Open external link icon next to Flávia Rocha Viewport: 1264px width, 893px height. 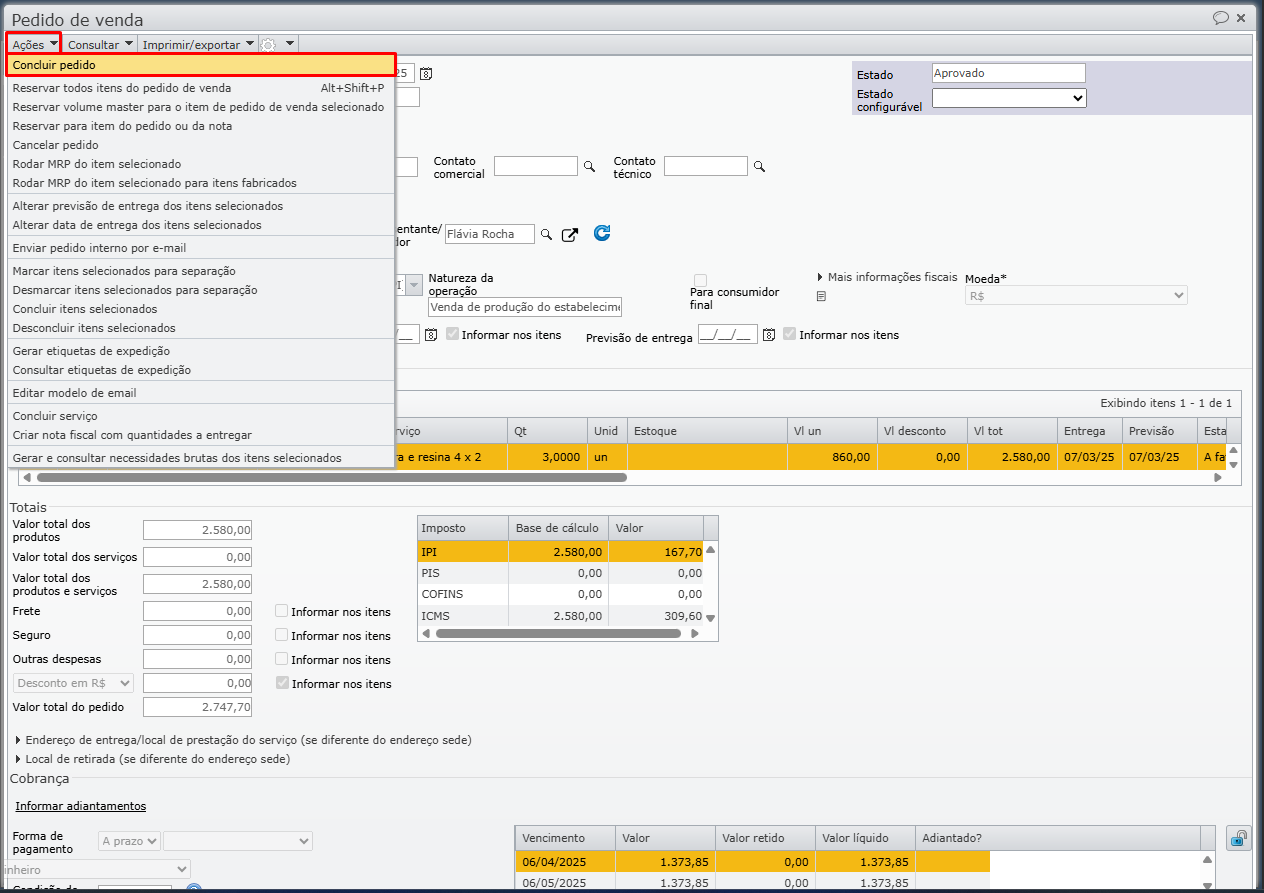tap(570, 234)
